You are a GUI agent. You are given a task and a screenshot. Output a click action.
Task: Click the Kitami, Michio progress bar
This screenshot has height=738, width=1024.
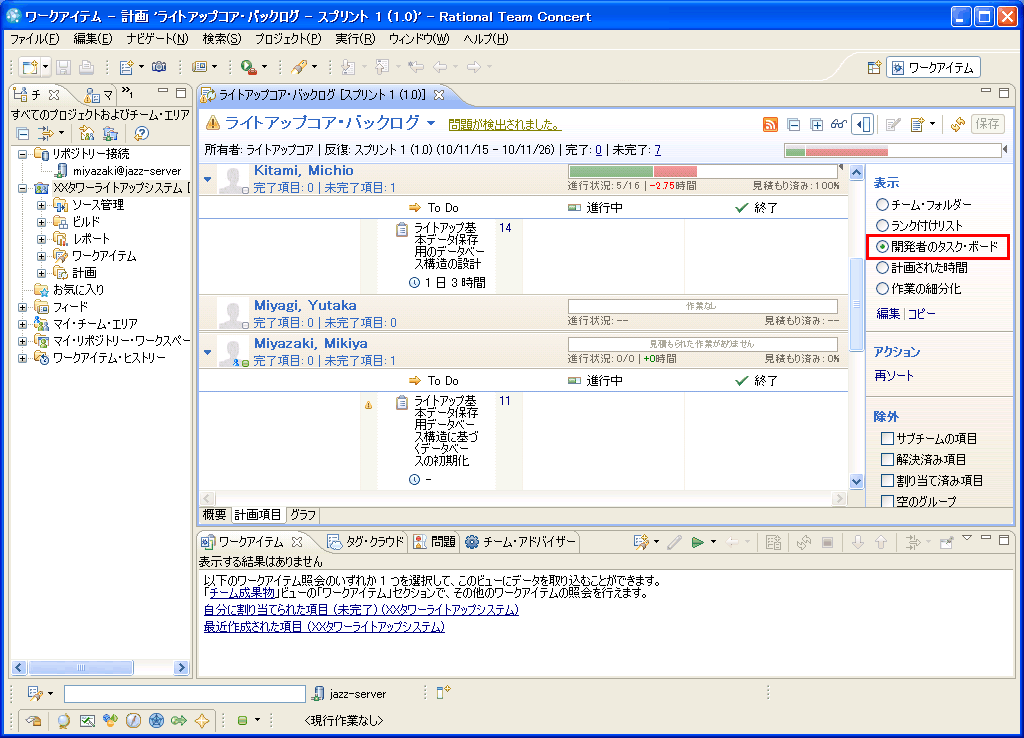(x=703, y=171)
